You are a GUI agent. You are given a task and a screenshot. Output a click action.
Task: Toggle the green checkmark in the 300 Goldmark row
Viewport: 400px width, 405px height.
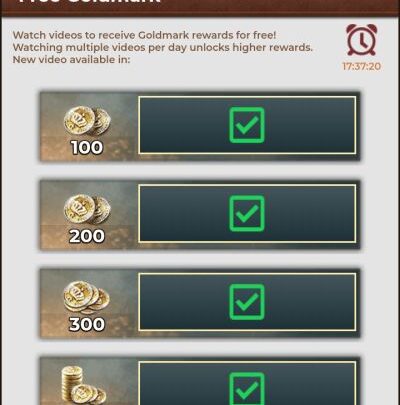click(247, 302)
